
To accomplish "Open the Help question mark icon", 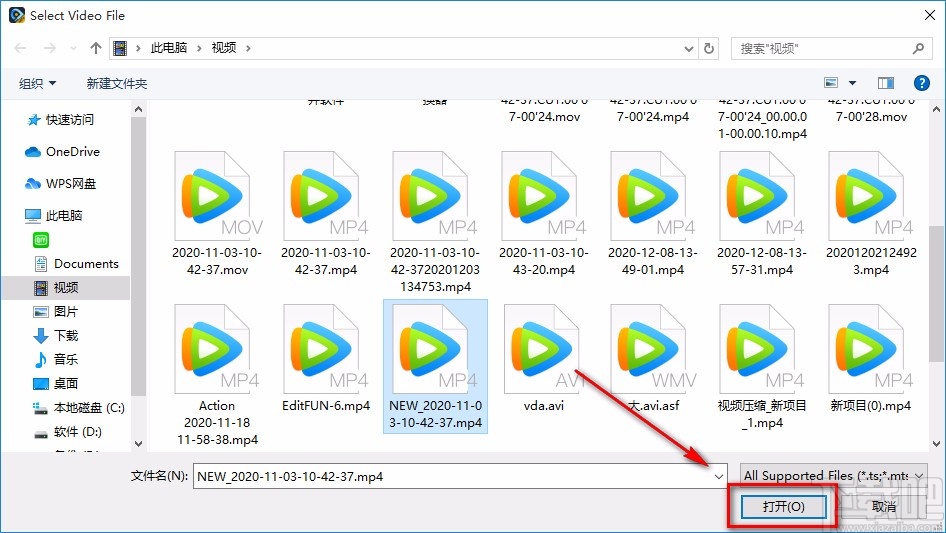I will (x=921, y=83).
